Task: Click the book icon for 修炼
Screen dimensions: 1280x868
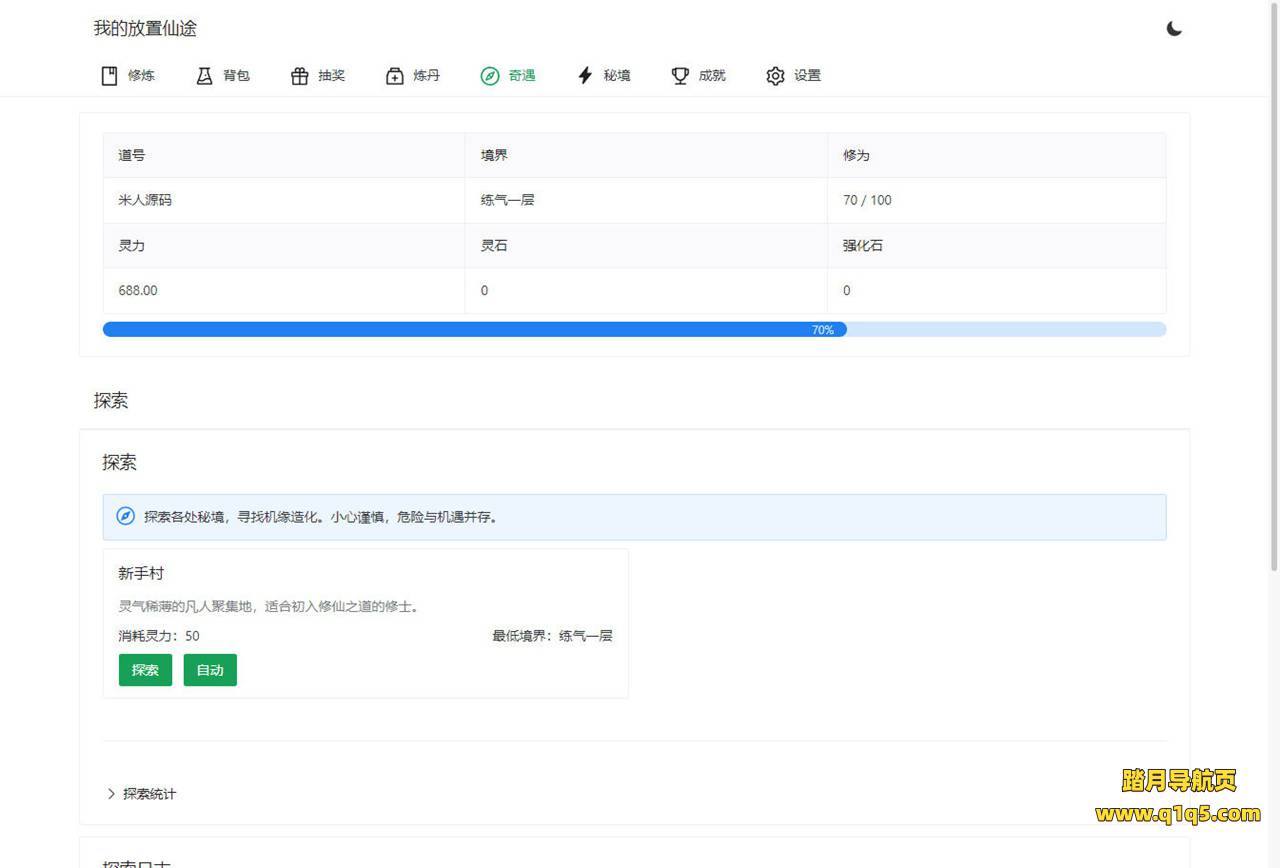Action: pyautogui.click(x=110, y=76)
